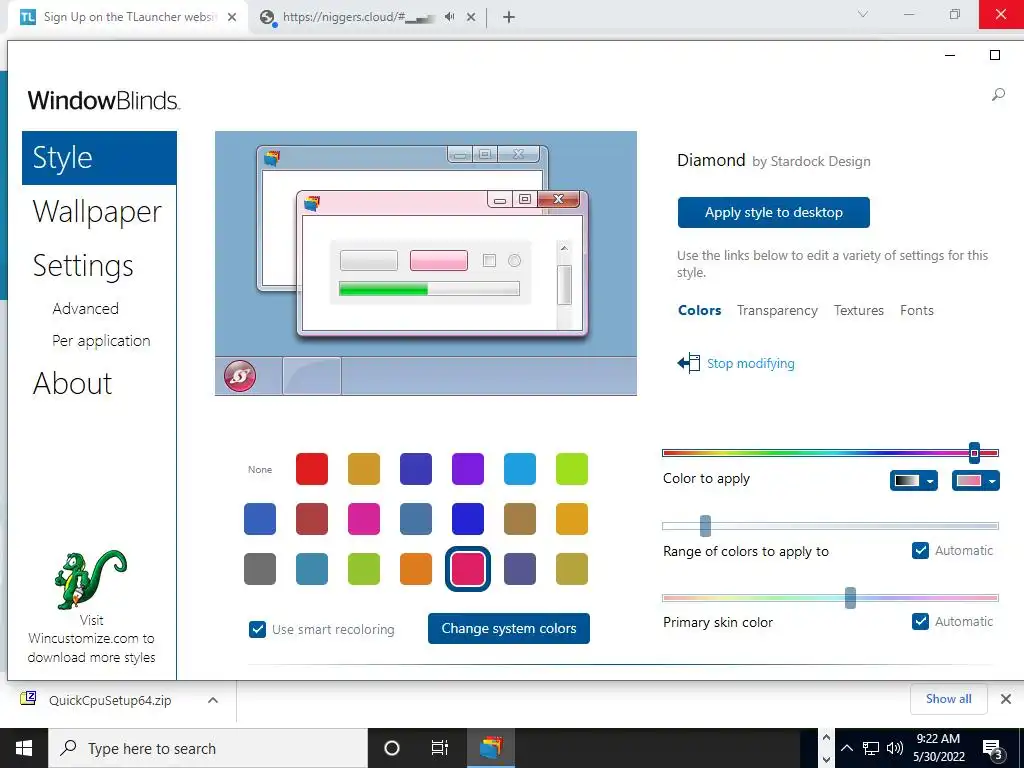Select the gray color swatch

tap(260, 569)
